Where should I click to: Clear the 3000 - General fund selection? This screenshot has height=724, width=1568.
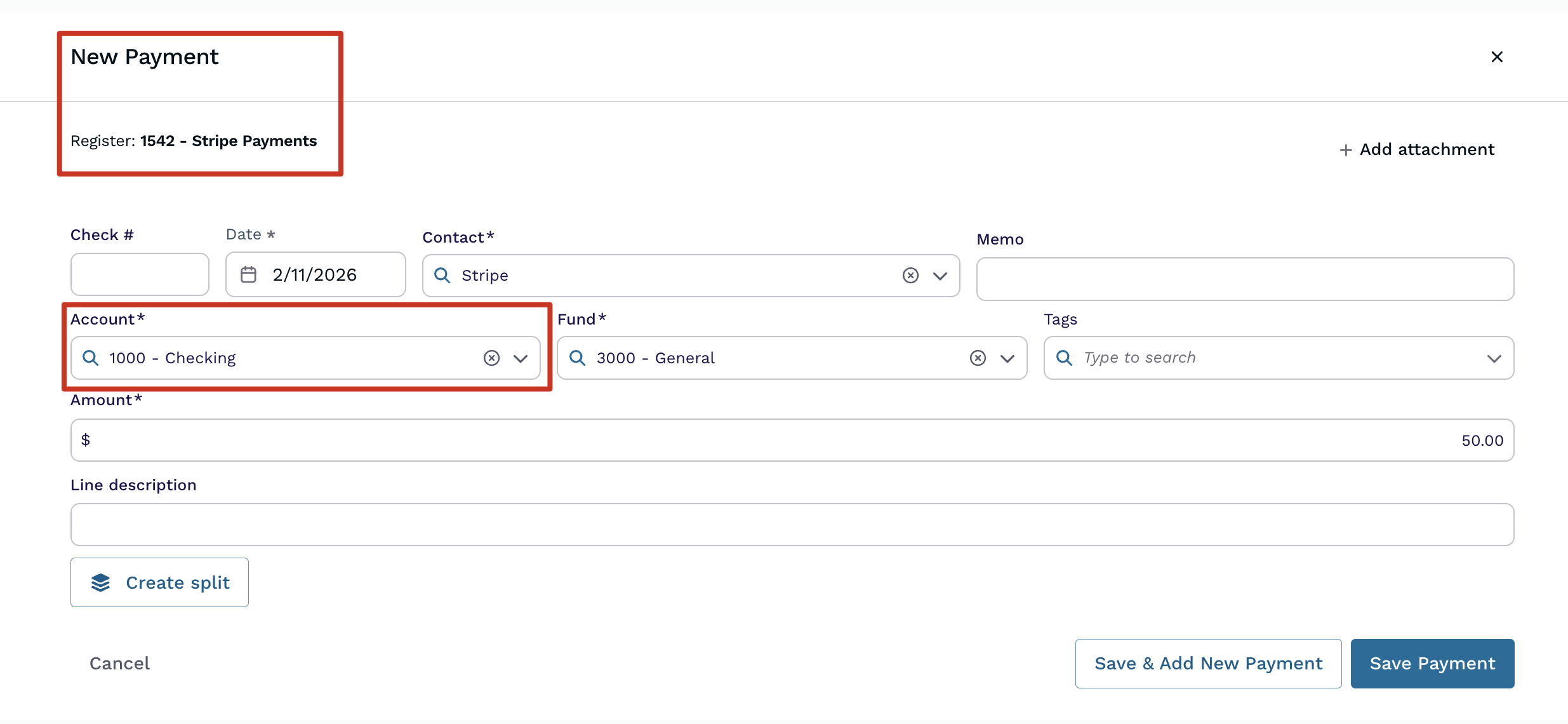pyautogui.click(x=978, y=358)
